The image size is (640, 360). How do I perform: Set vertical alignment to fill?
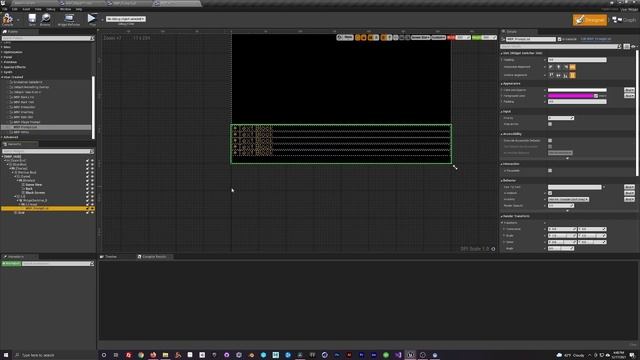pyautogui.click(x=573, y=75)
